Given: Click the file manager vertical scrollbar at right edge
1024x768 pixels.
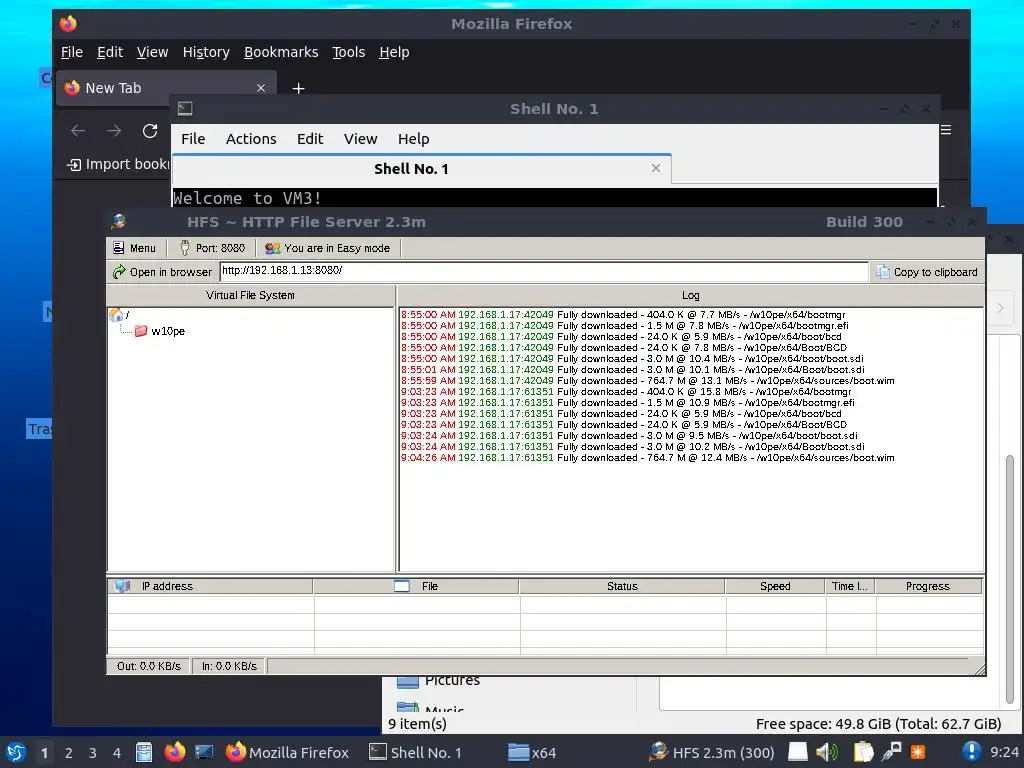Looking at the screenshot, I should coord(1010,580).
